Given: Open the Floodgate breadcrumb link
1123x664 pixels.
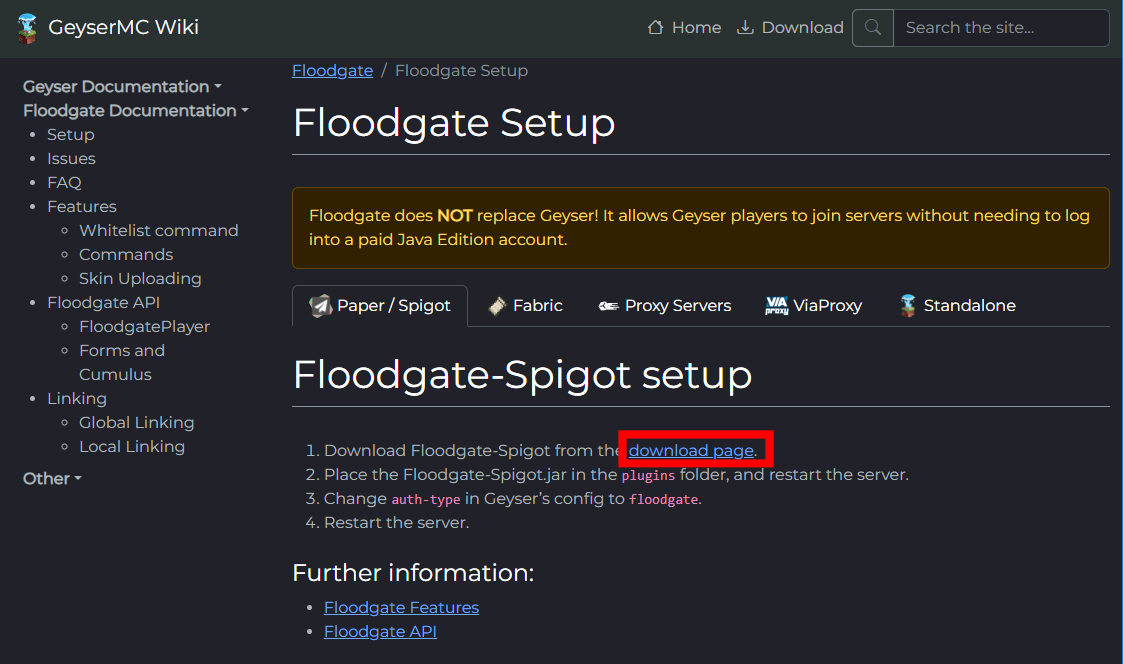Looking at the screenshot, I should tap(332, 70).
